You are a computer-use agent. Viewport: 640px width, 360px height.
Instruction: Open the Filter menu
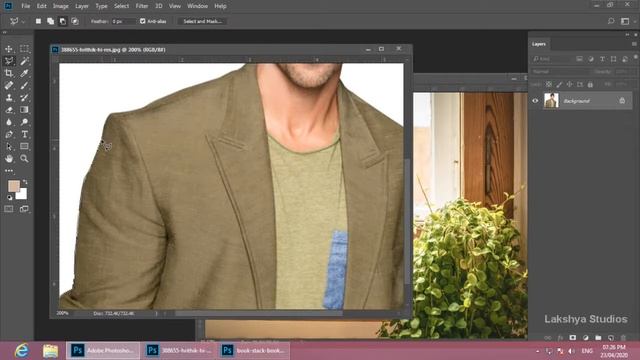(x=142, y=6)
